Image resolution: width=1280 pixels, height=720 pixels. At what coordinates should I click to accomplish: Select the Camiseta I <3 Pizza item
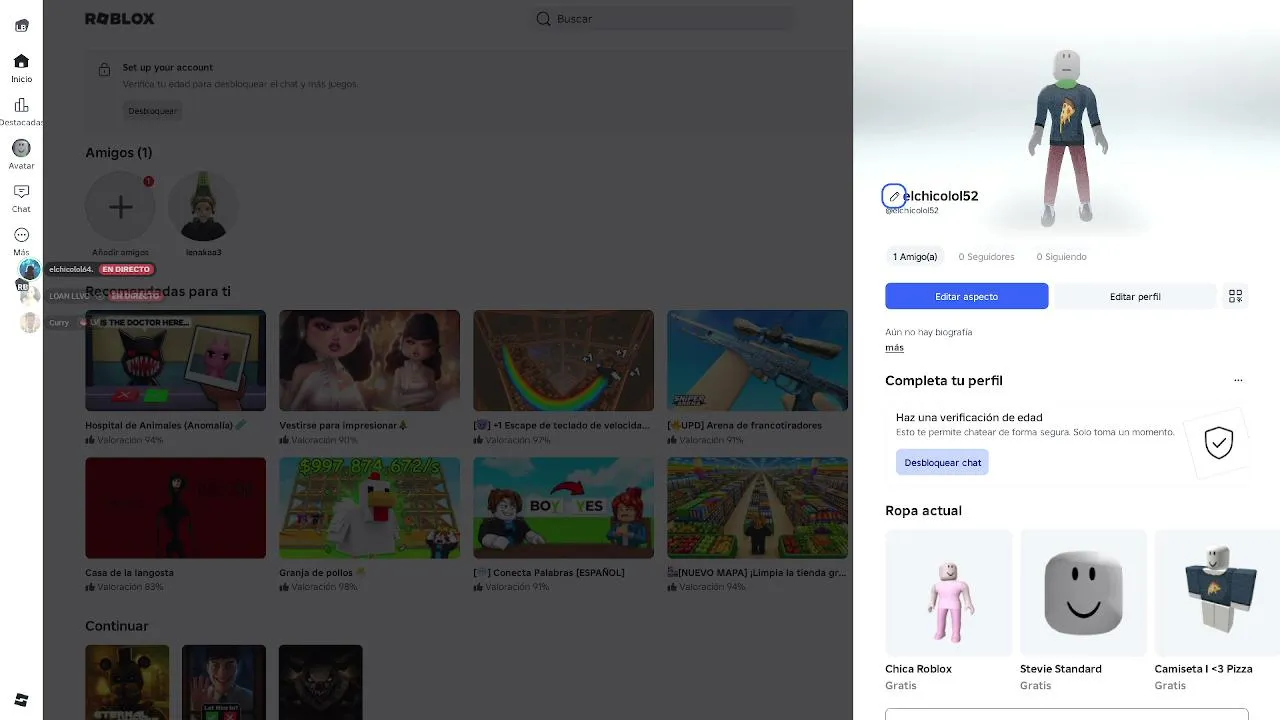click(x=1217, y=593)
